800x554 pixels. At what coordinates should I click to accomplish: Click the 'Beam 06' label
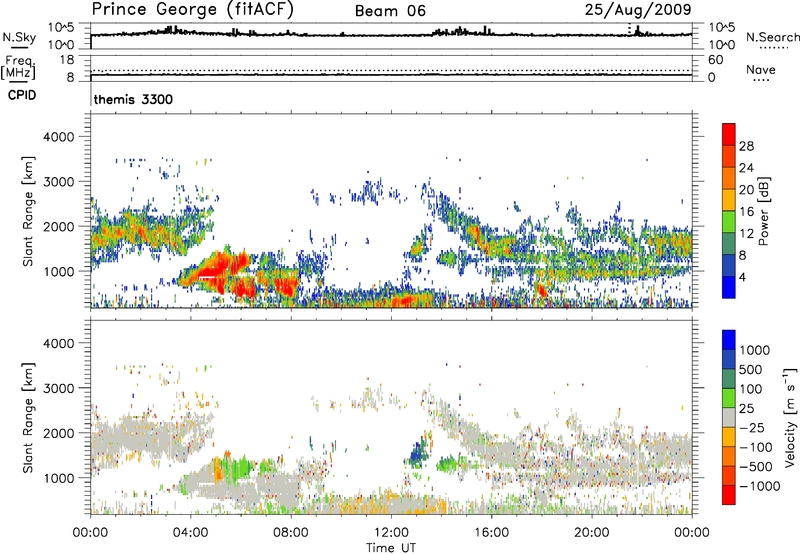click(x=390, y=11)
